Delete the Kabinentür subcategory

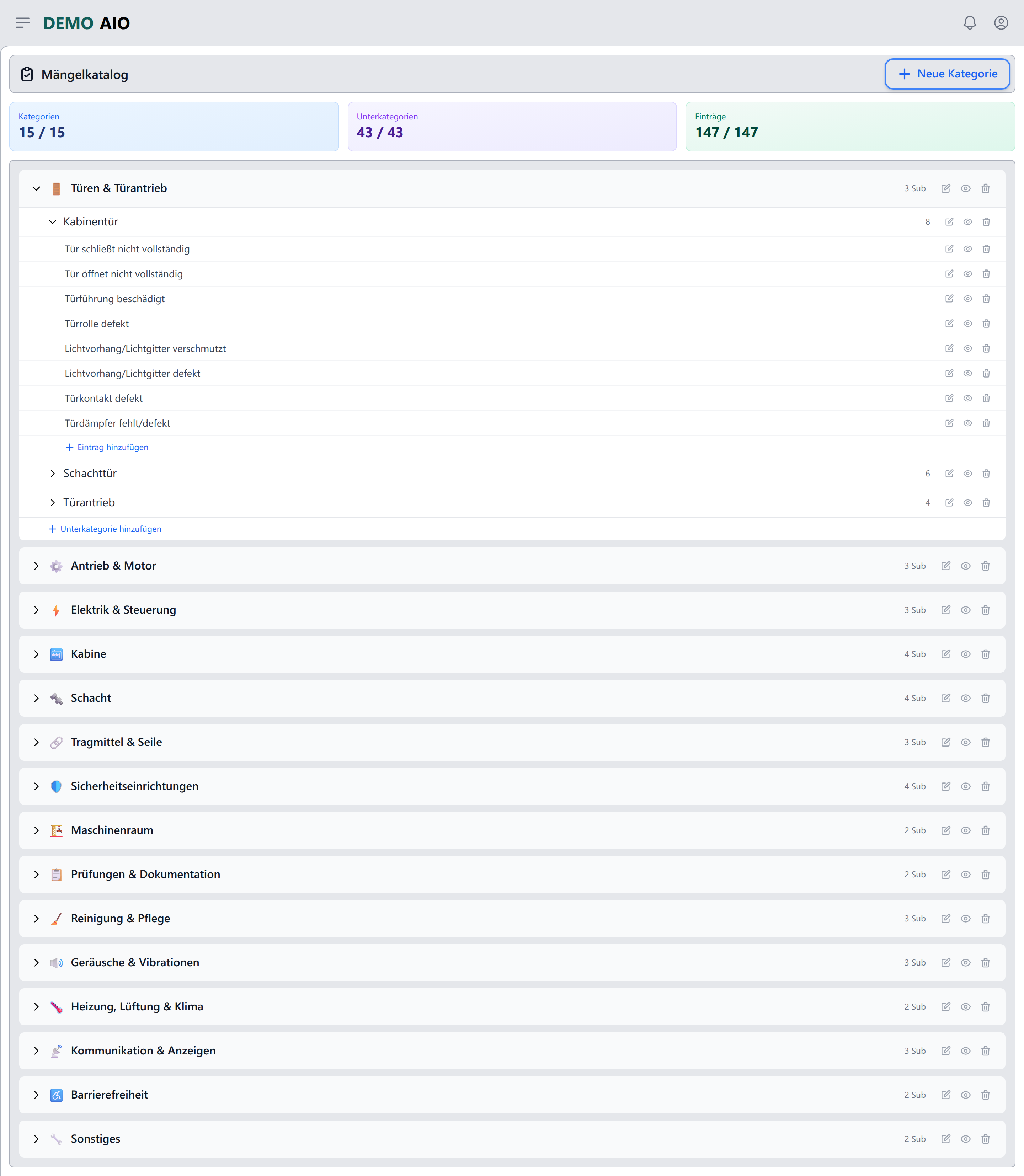986,222
